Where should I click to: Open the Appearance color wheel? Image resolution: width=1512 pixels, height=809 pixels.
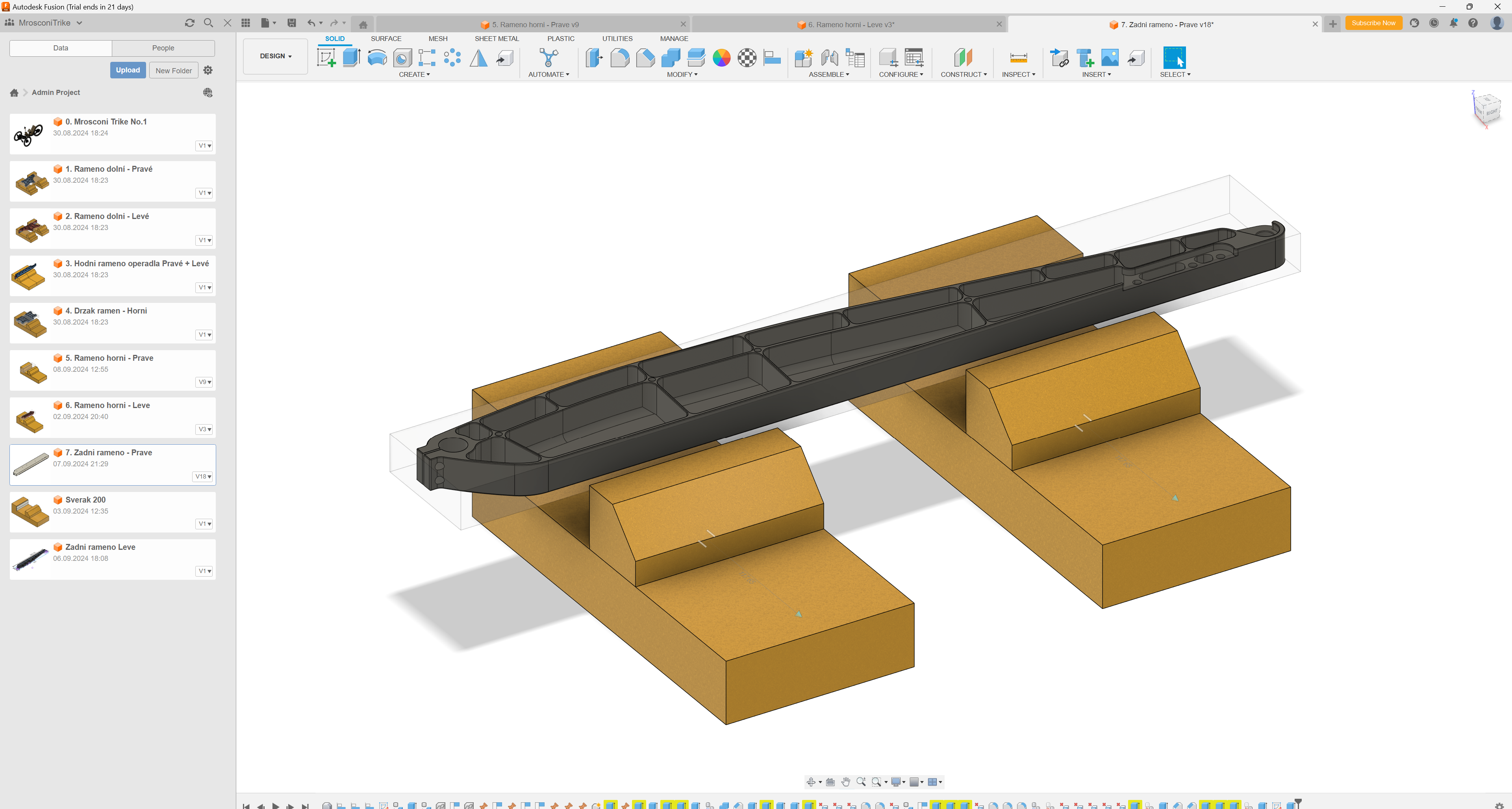pyautogui.click(x=721, y=58)
